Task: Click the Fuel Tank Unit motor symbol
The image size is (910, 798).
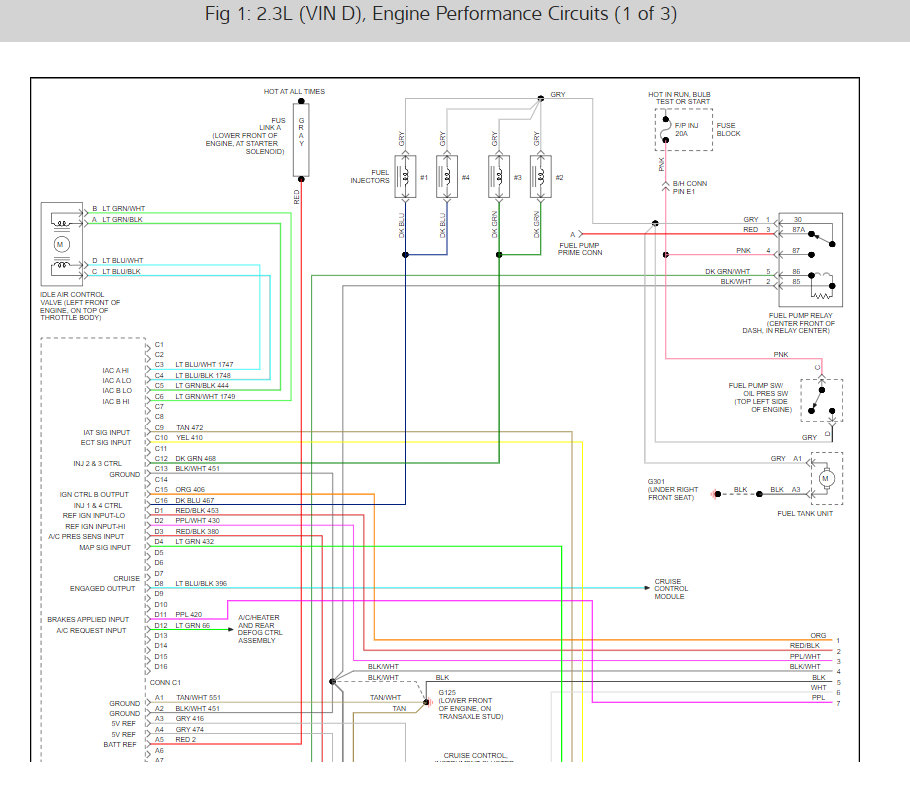Action: coord(826,478)
